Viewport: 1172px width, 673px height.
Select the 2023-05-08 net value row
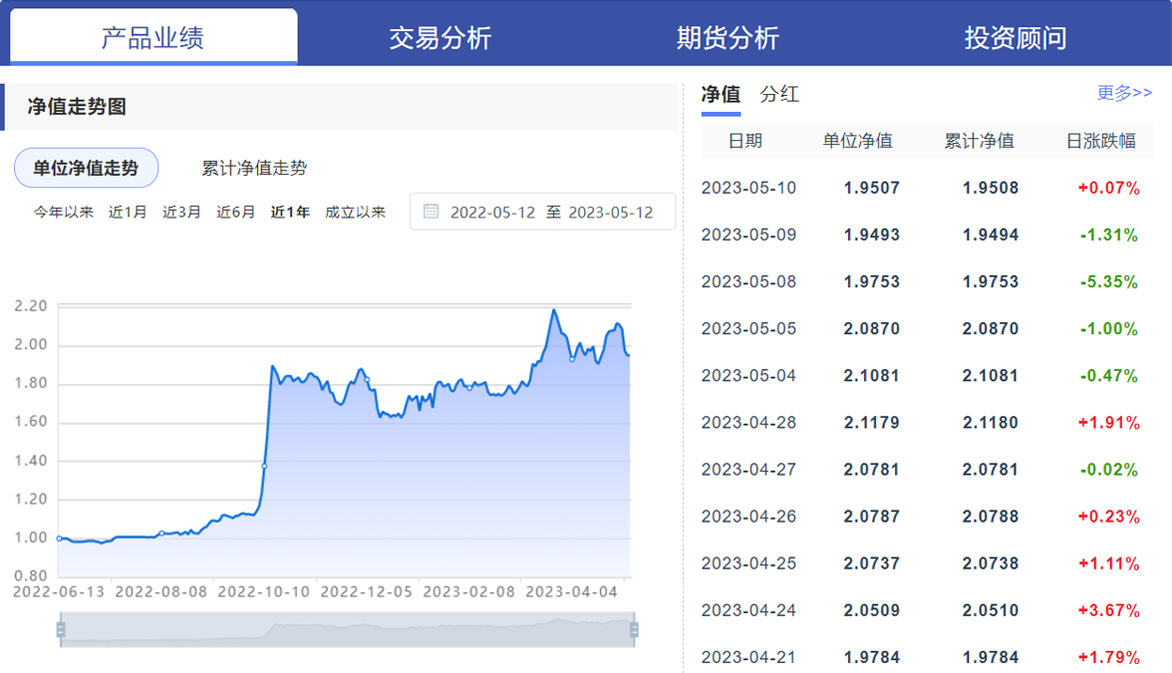click(x=920, y=282)
